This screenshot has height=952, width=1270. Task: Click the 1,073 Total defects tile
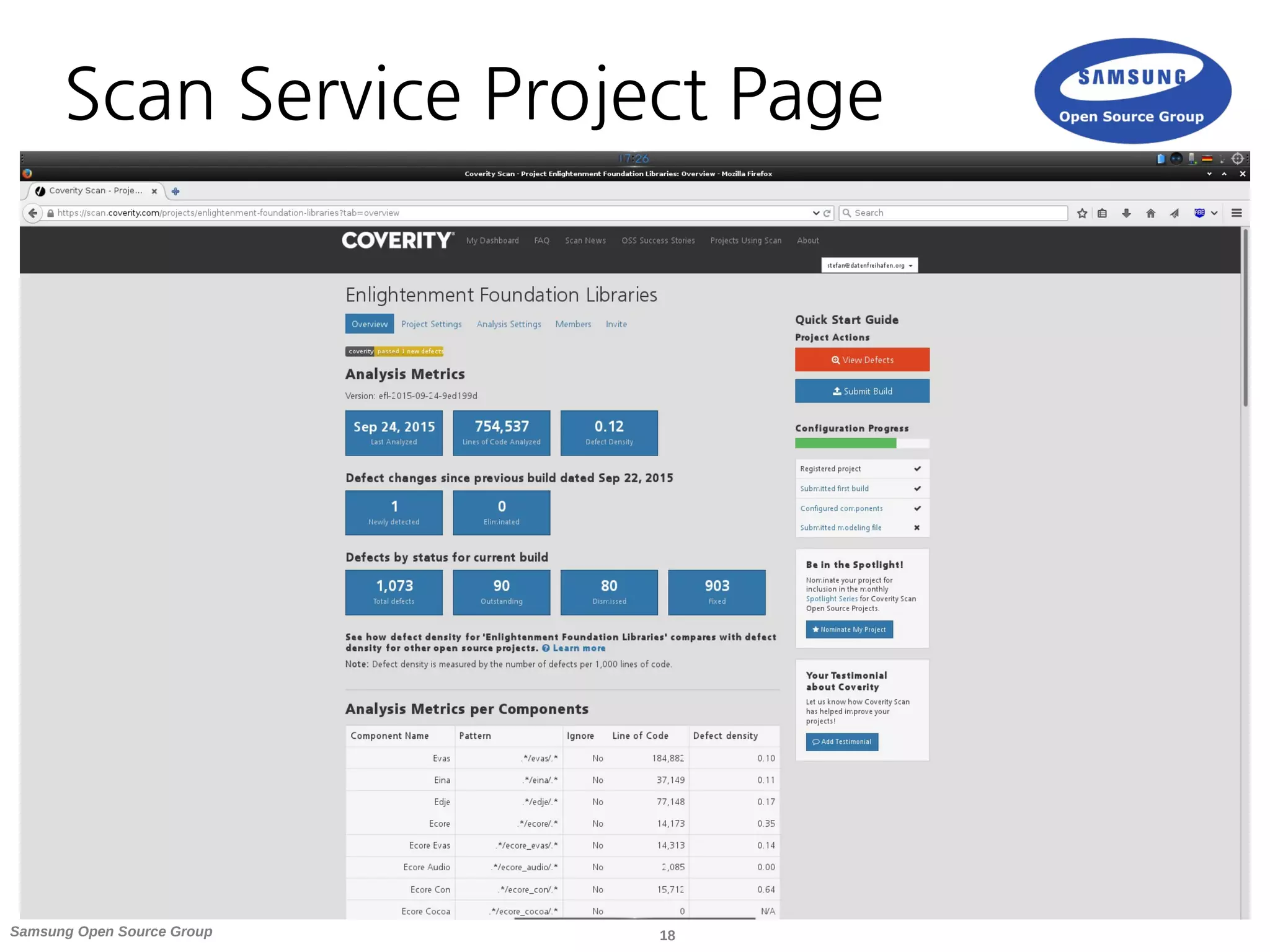(394, 593)
